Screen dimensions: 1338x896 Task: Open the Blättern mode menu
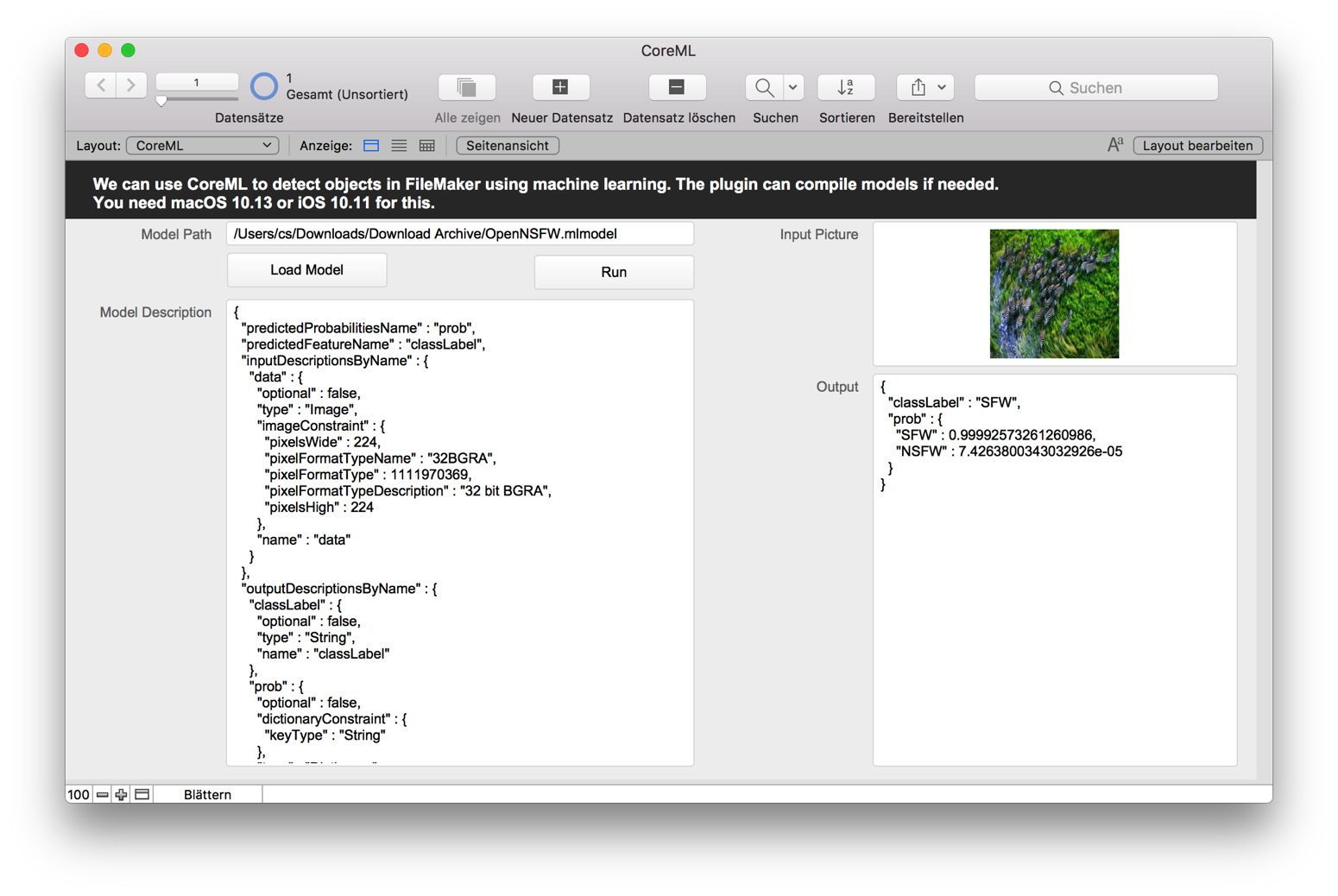pos(207,795)
